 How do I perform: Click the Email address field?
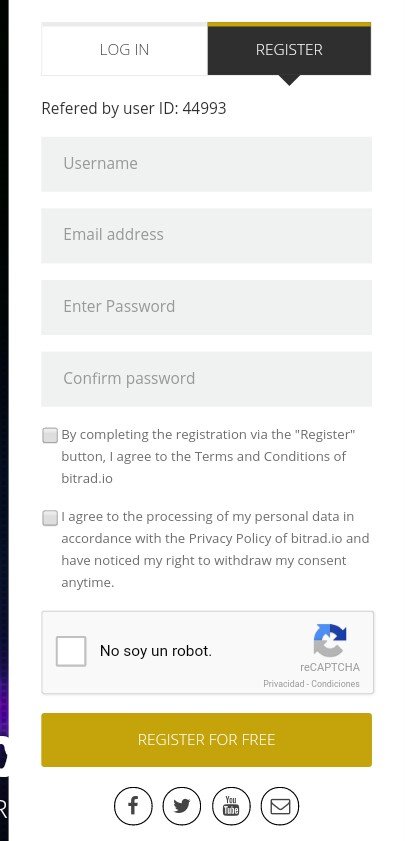207,235
